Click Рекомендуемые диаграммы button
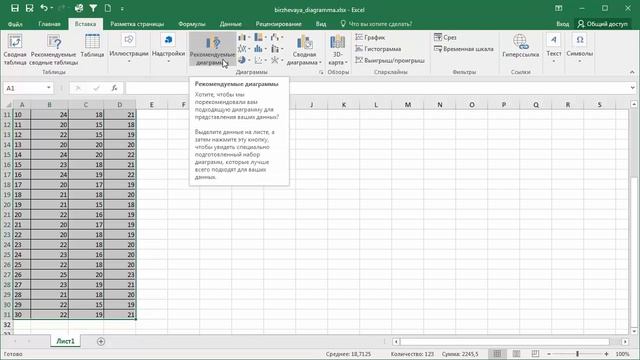640x360 pixels. click(x=212, y=49)
